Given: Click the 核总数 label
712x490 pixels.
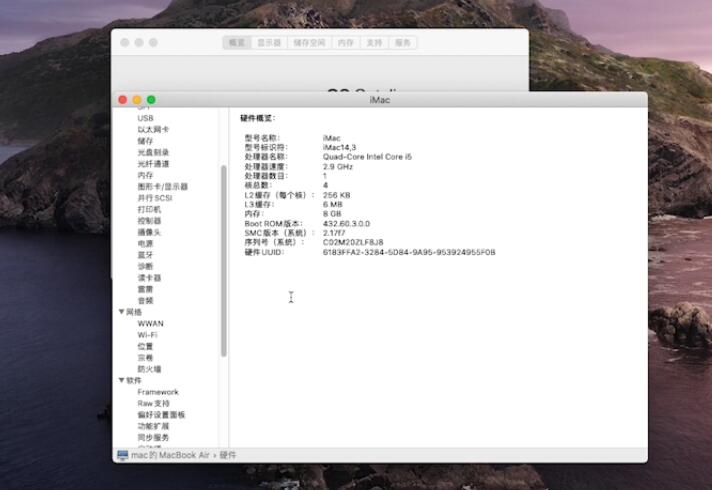Looking at the screenshot, I should coord(258,185).
